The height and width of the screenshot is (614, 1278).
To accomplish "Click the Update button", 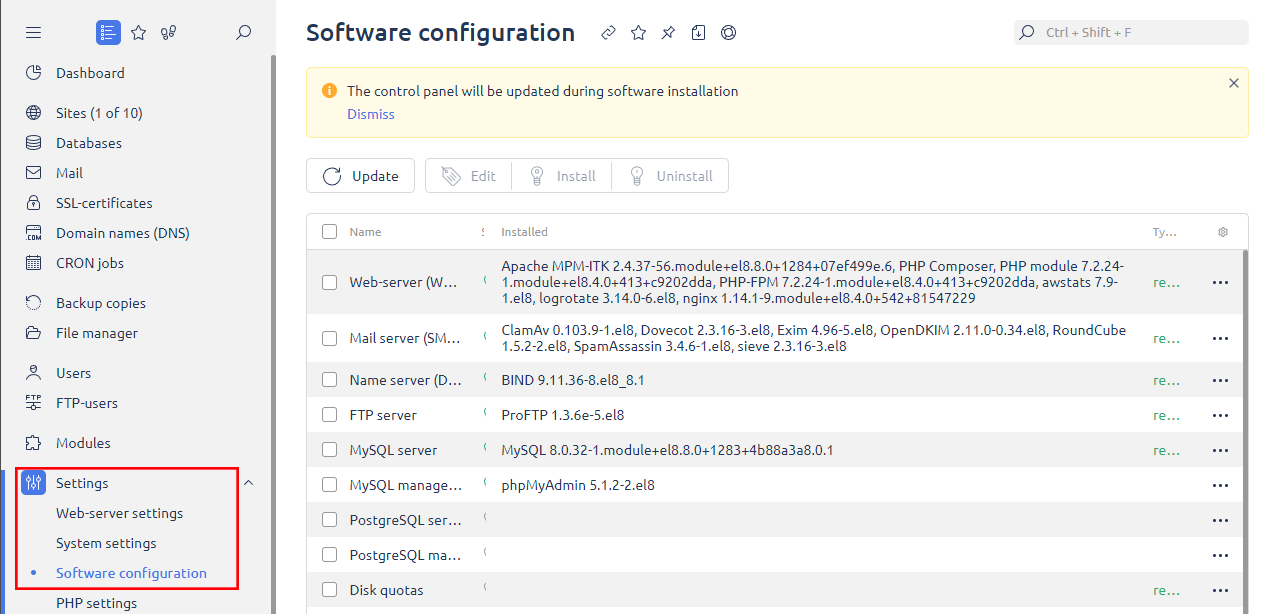I will click(360, 176).
